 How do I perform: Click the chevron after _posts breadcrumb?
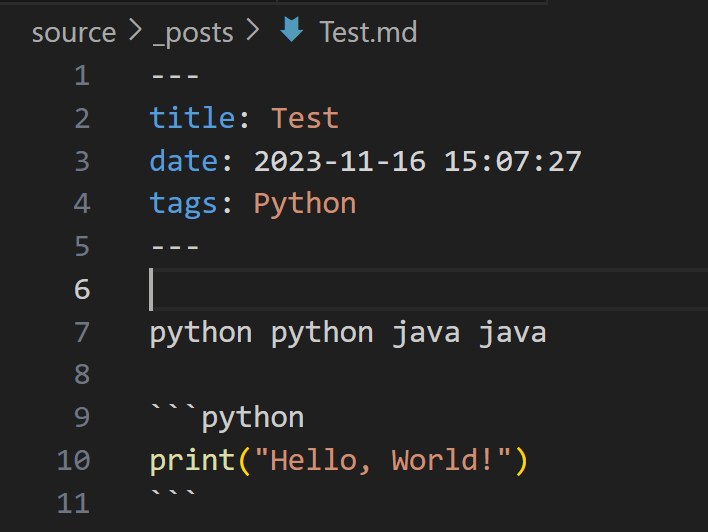click(253, 32)
